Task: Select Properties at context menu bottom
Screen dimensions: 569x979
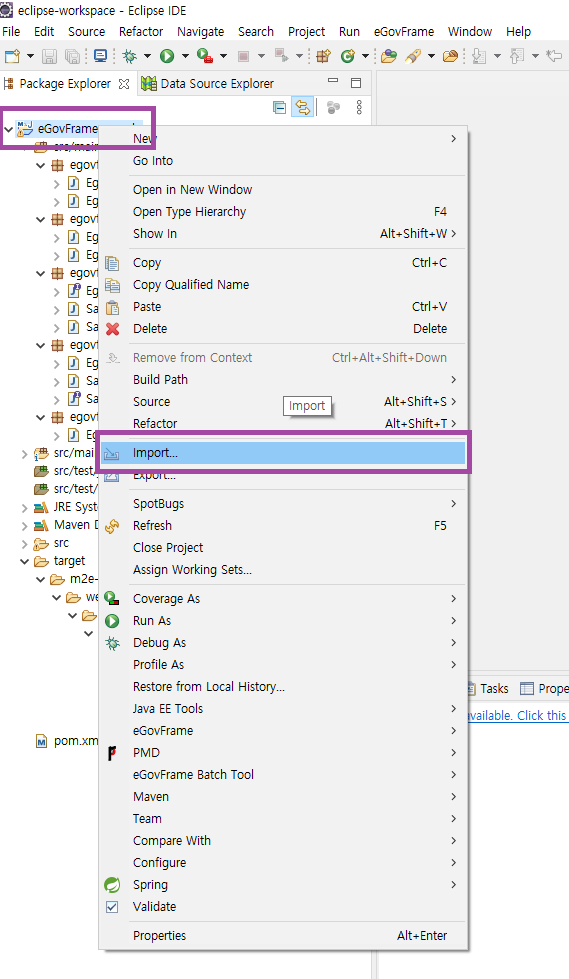Action: 283,935
